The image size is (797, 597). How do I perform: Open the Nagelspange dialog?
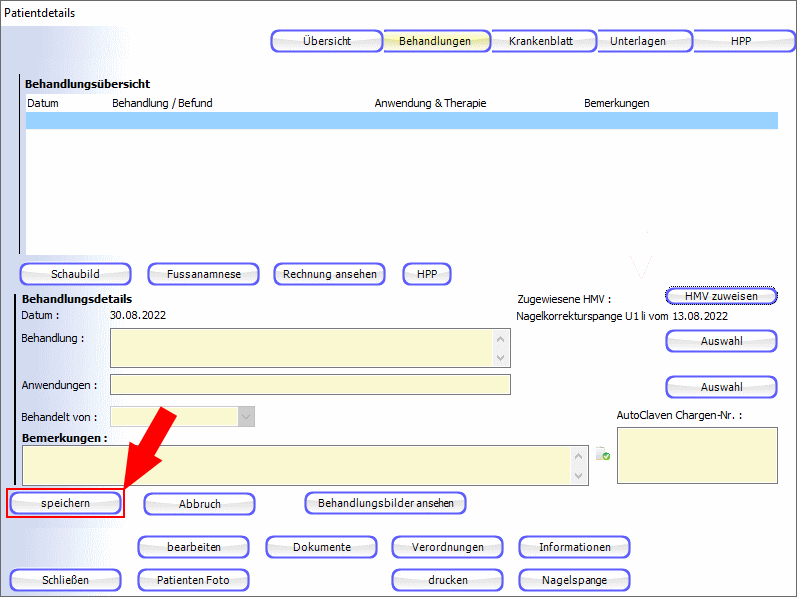pos(575,580)
